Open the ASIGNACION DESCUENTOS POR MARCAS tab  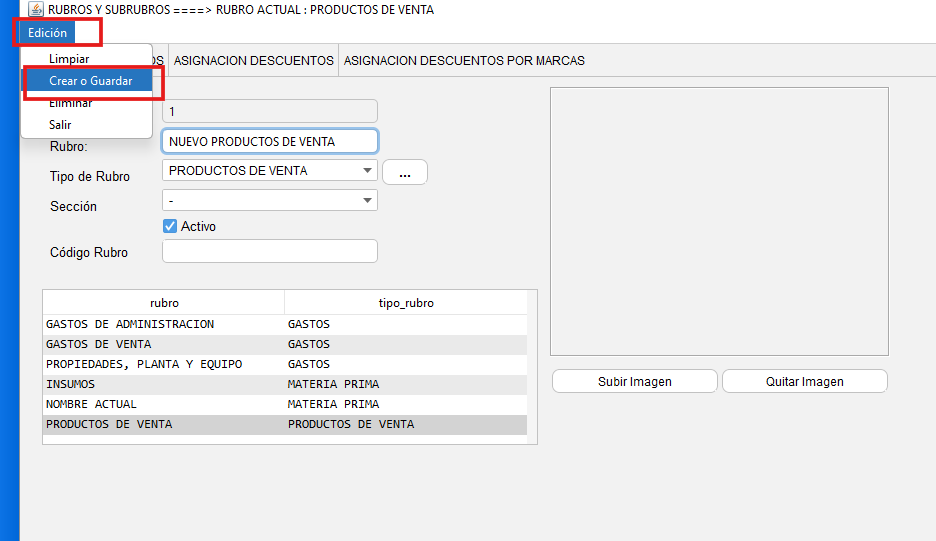coord(464,61)
